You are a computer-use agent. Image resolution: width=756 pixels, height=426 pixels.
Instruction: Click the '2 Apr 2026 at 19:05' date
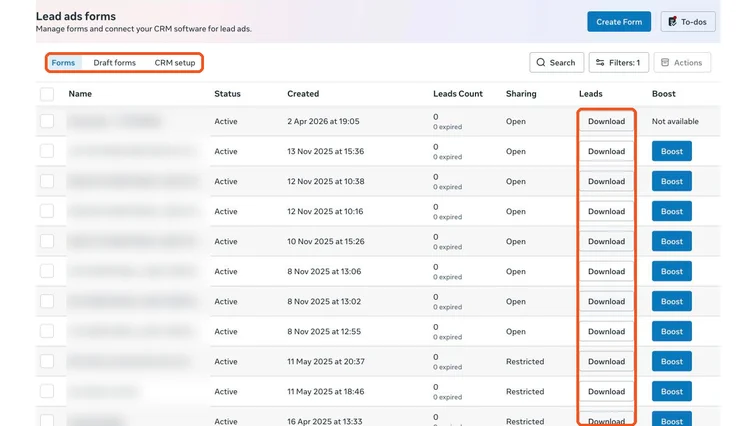tap(323, 121)
